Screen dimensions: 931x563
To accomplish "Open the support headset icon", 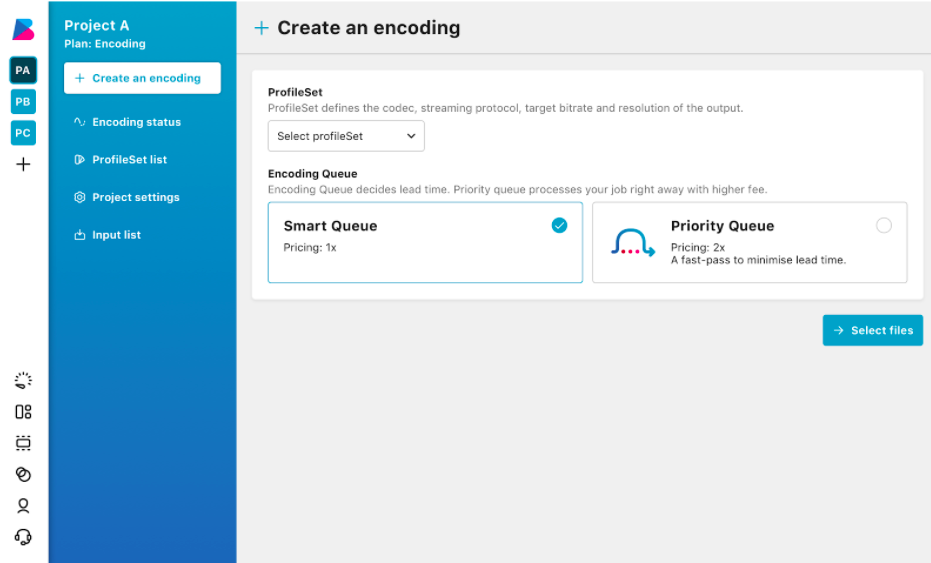I will 23,537.
